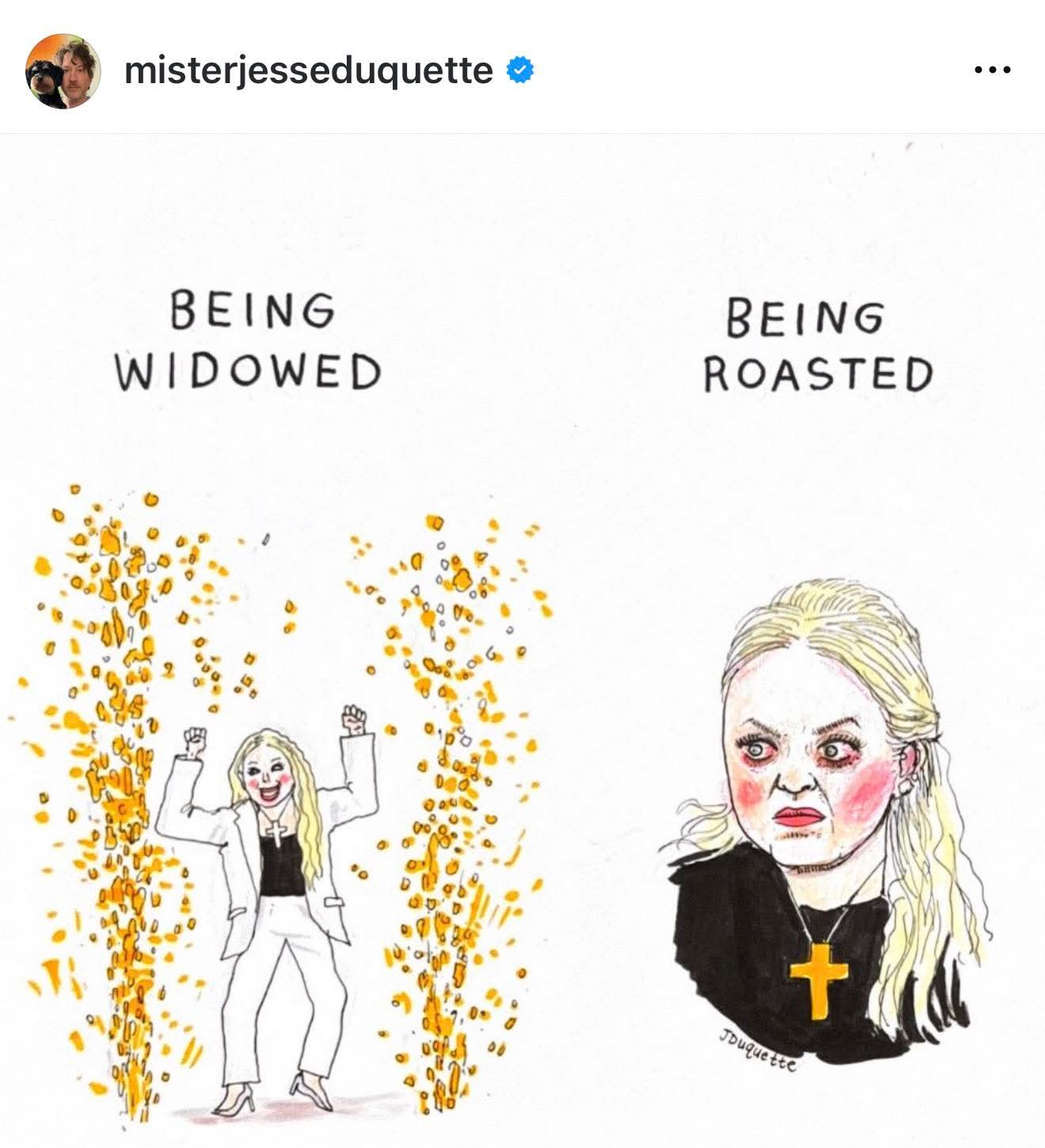Click the BEING WIDOWED caption text
The width and height of the screenshot is (1045, 1148).
(x=248, y=342)
